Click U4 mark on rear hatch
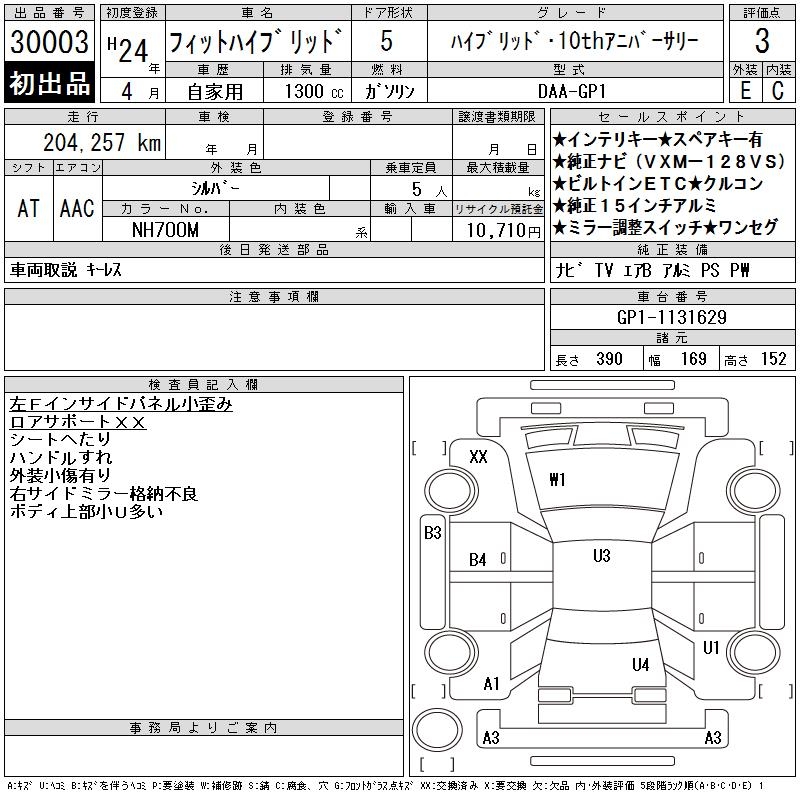Screen dimensions: 800x800 coord(640,664)
